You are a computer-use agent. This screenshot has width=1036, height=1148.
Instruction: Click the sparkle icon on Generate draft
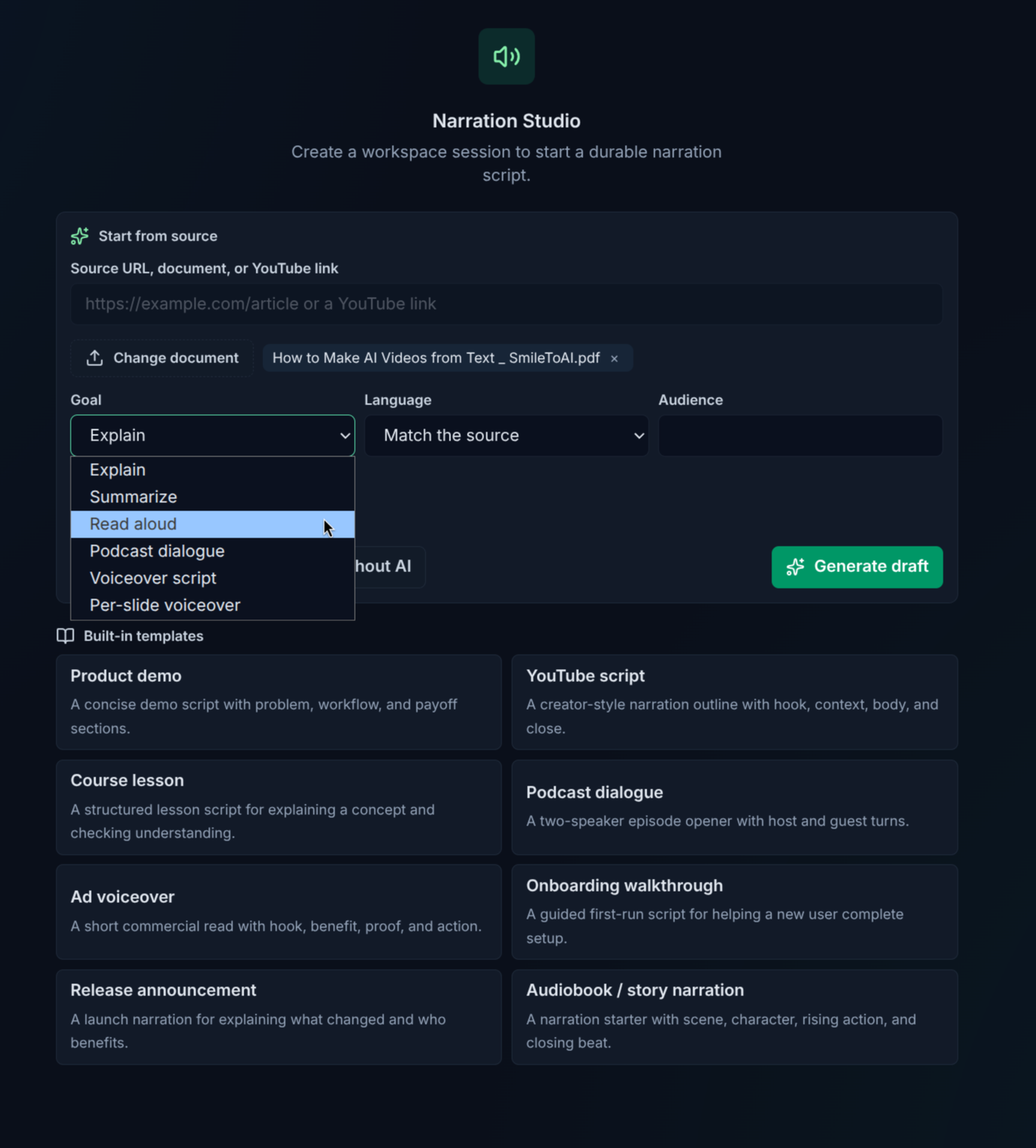[795, 567]
